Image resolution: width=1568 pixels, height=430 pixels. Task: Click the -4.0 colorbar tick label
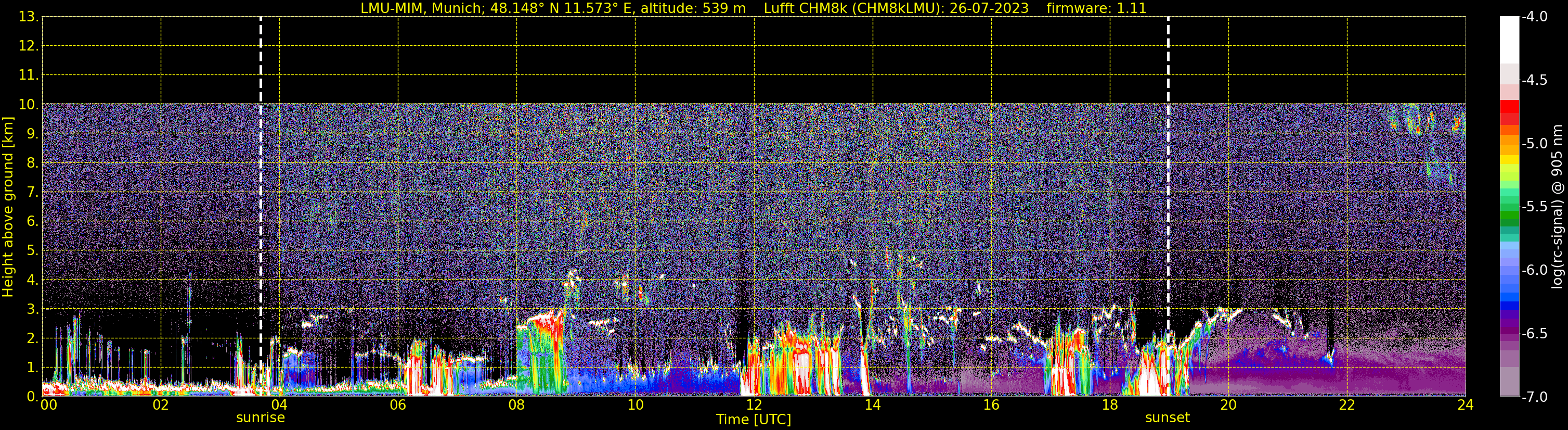tap(1534, 17)
